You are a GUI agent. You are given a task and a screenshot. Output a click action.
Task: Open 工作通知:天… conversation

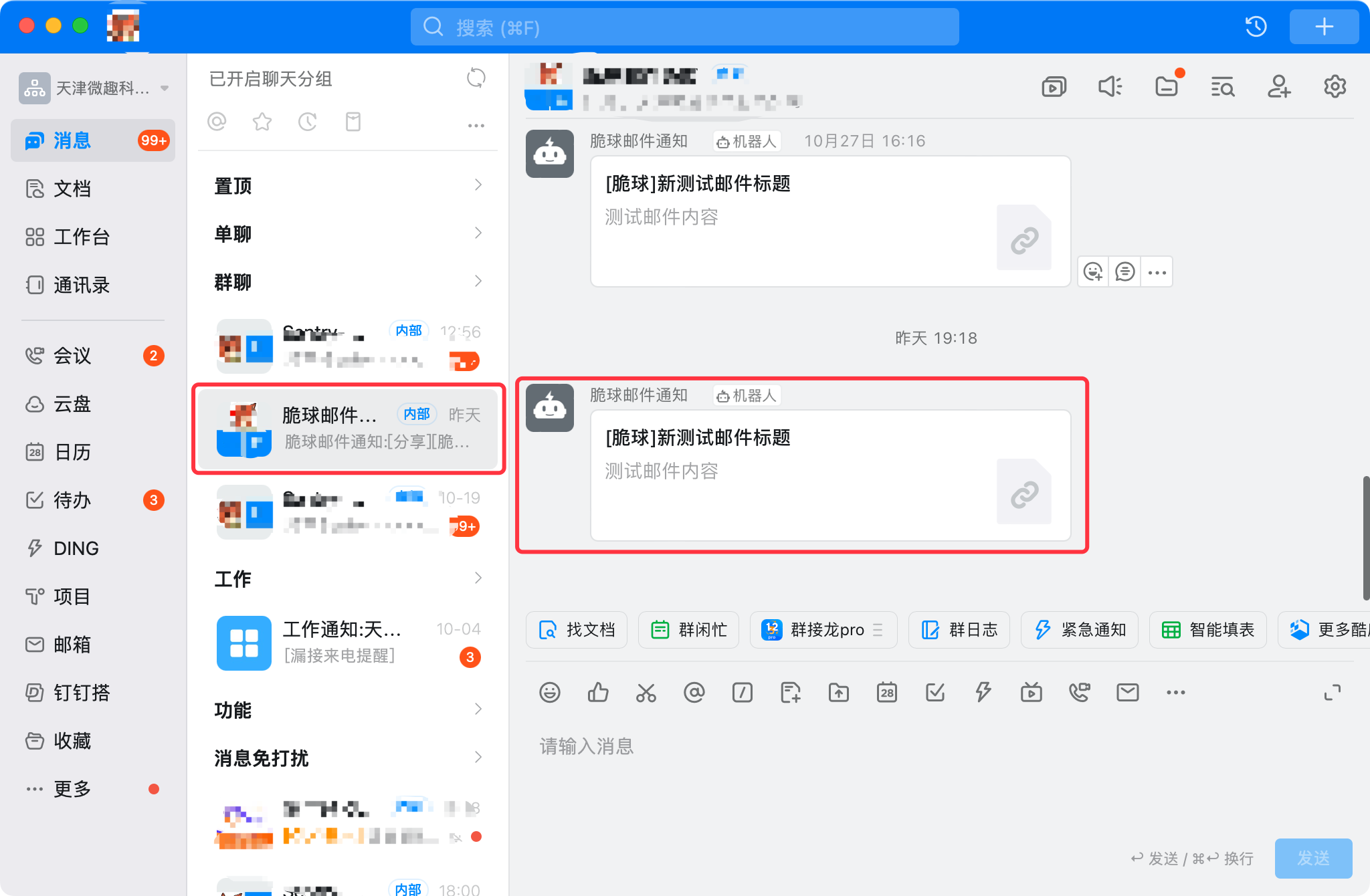point(348,643)
